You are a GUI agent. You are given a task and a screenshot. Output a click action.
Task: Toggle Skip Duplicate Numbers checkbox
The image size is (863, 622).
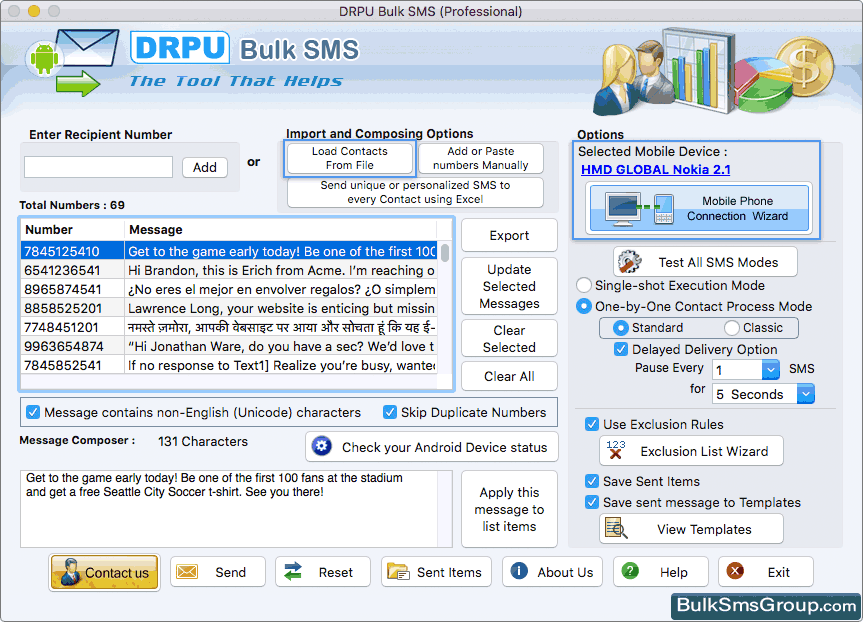[390, 412]
